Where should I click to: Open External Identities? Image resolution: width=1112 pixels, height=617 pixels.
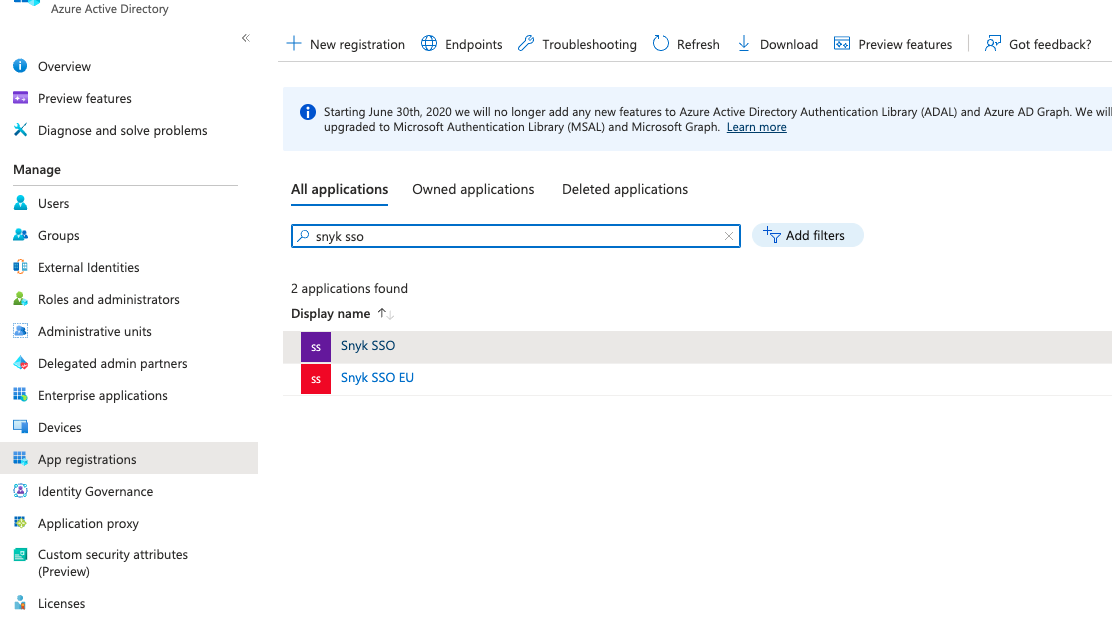click(89, 267)
